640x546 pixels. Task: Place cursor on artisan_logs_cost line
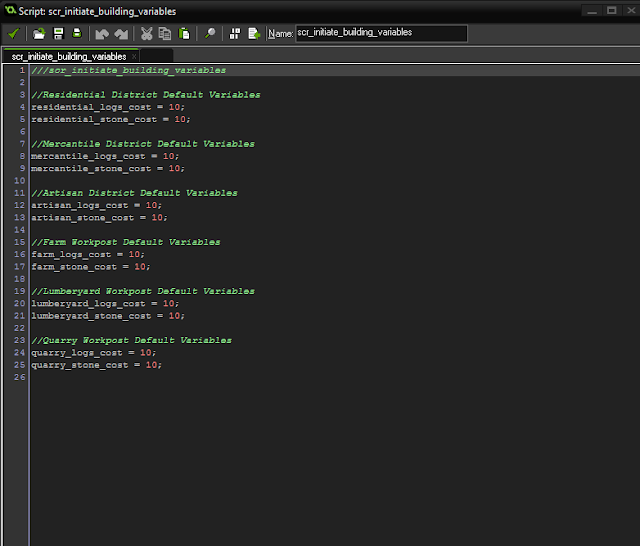click(x=96, y=205)
